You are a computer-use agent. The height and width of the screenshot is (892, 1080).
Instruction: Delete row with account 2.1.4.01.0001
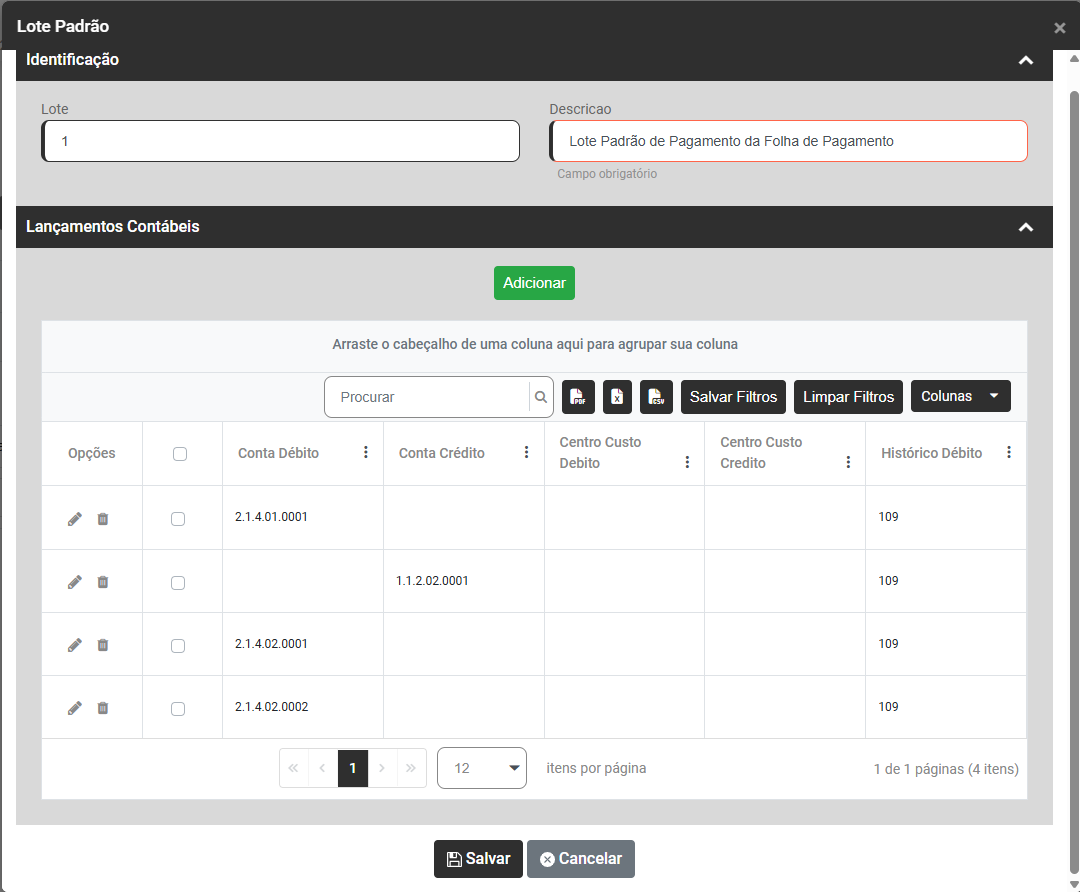click(x=103, y=519)
